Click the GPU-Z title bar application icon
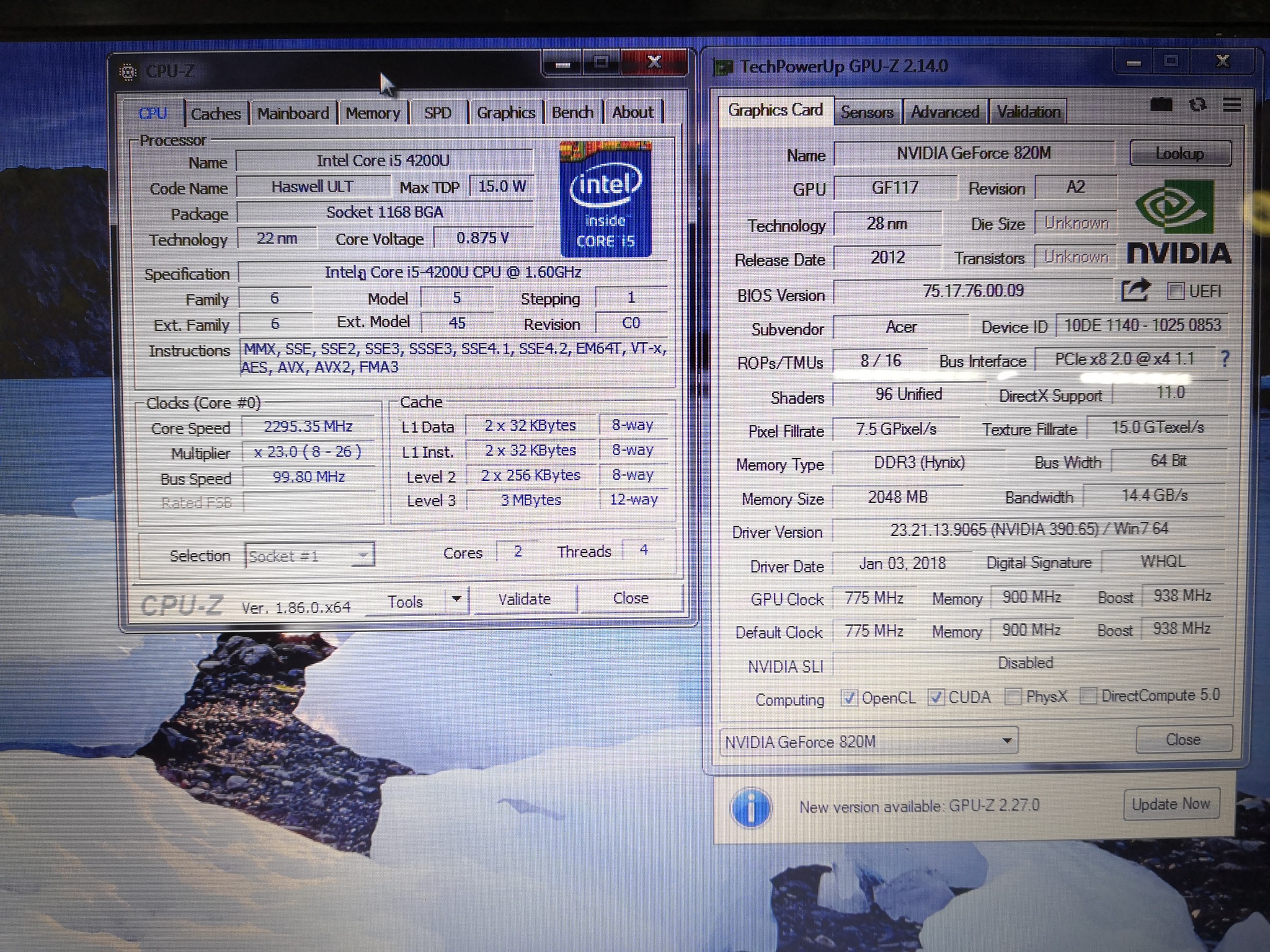Image resolution: width=1270 pixels, height=952 pixels. pyautogui.click(x=723, y=65)
